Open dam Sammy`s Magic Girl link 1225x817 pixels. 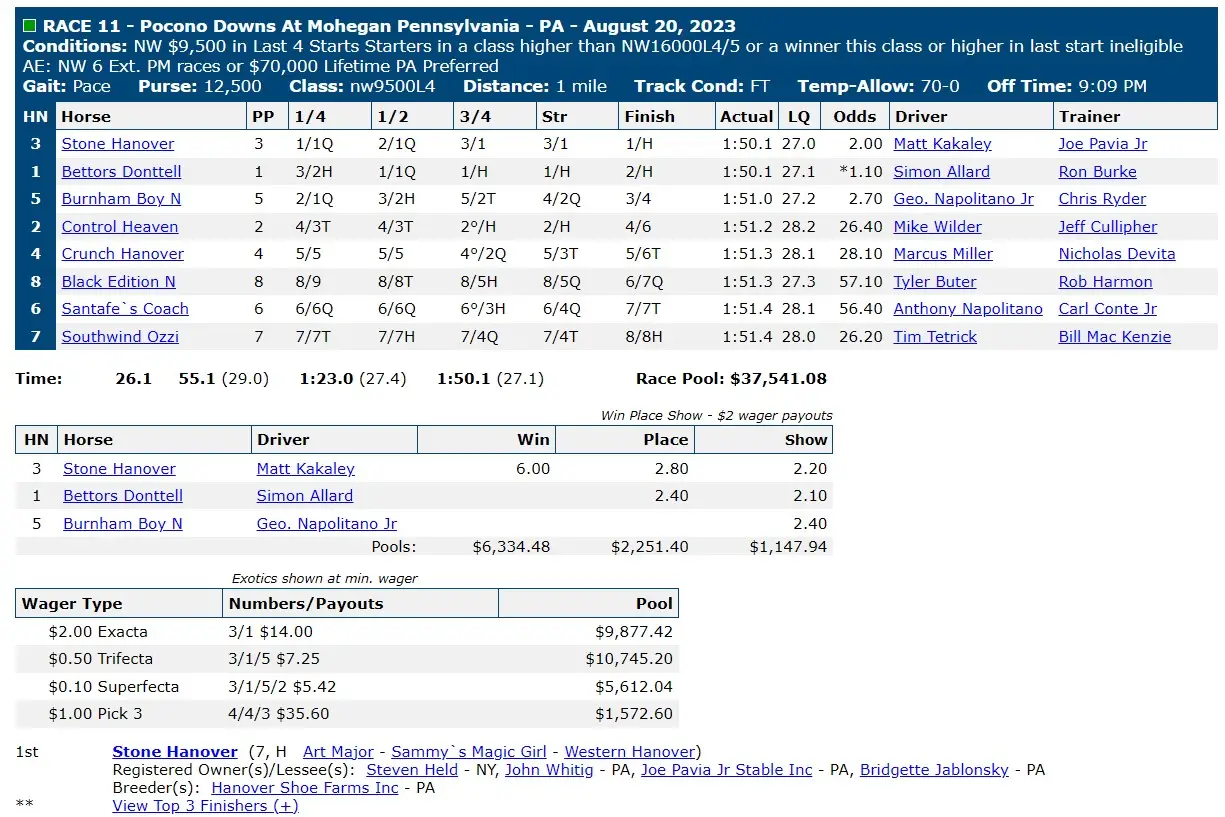(471, 752)
